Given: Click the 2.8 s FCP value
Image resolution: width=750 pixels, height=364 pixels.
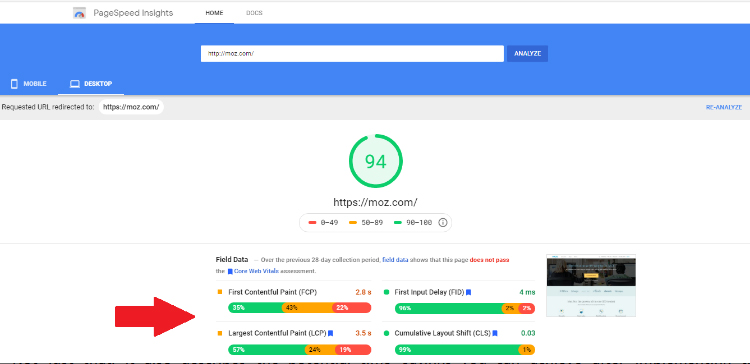Looking at the screenshot, I should click(364, 292).
